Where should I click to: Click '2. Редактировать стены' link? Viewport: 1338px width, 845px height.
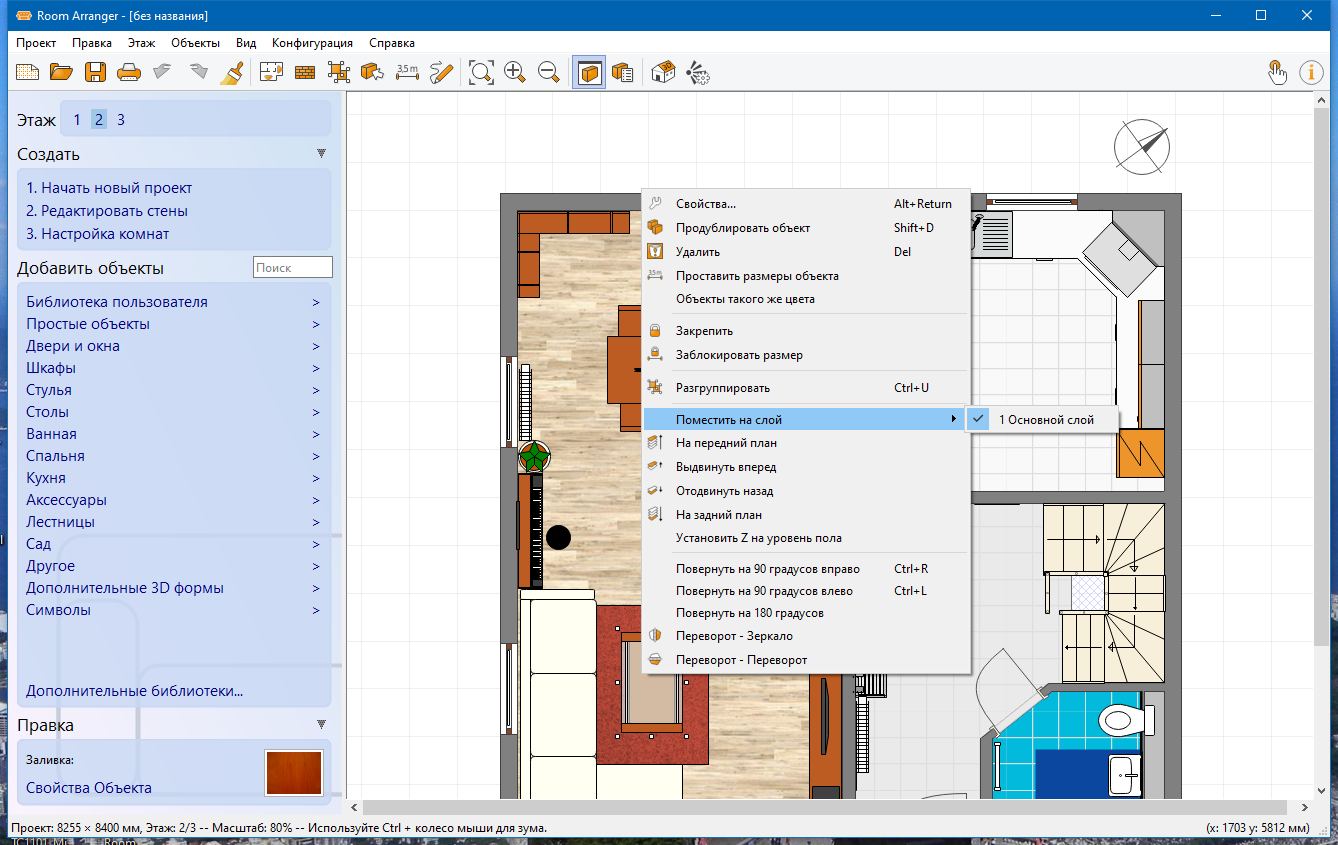pyautogui.click(x=107, y=211)
